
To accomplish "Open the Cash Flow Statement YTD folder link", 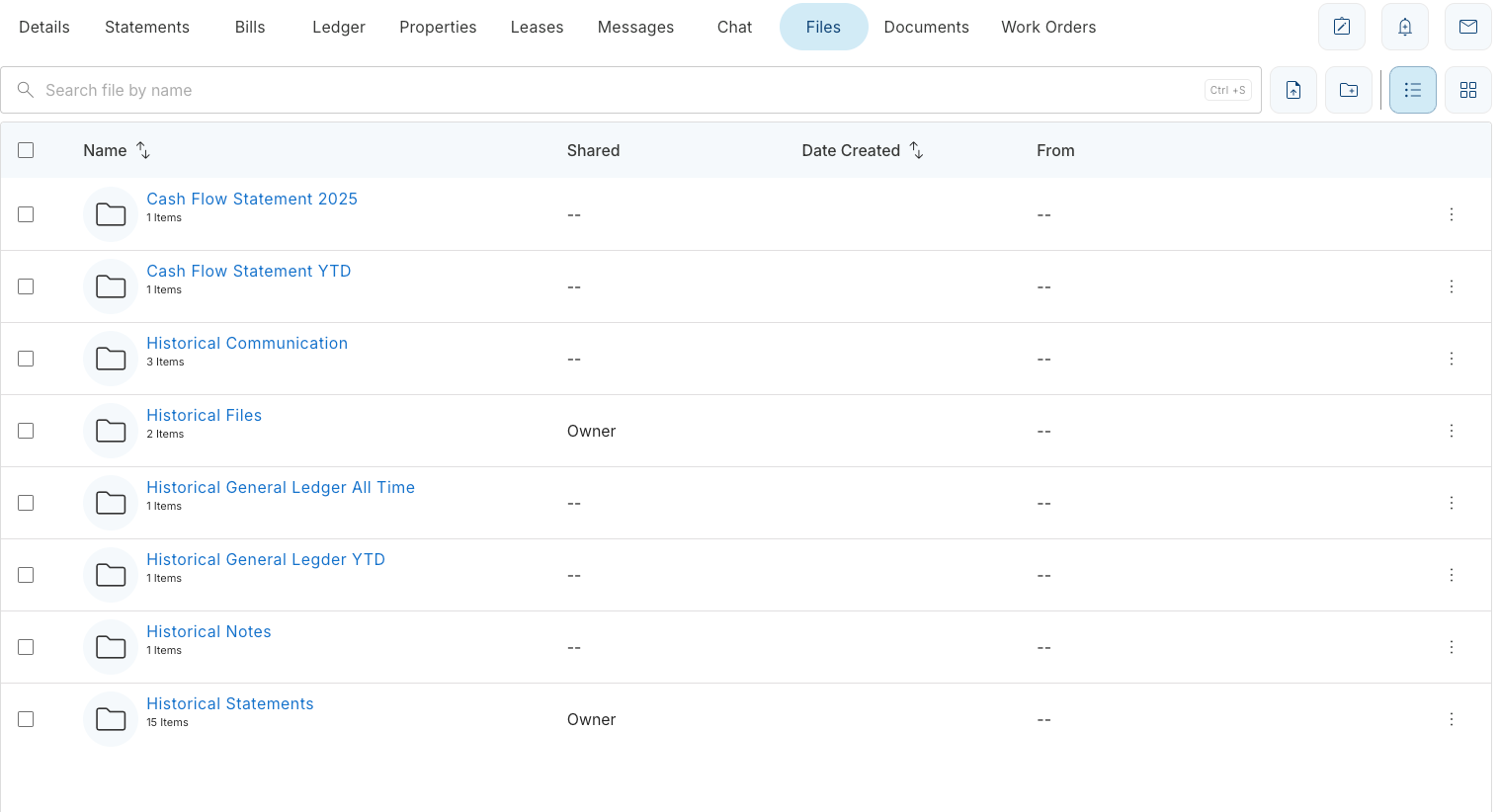I will pyautogui.click(x=249, y=271).
